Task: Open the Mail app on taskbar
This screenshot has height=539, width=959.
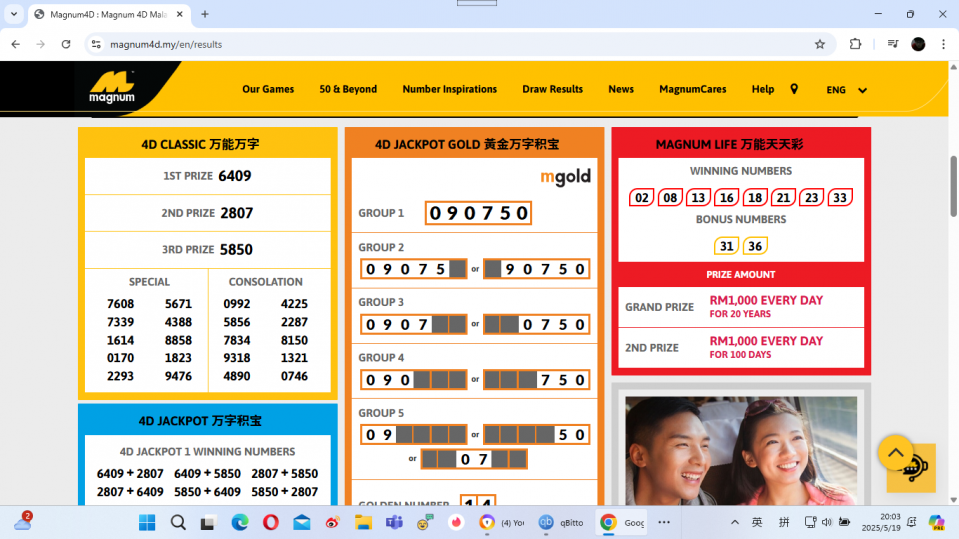Action: click(x=302, y=522)
